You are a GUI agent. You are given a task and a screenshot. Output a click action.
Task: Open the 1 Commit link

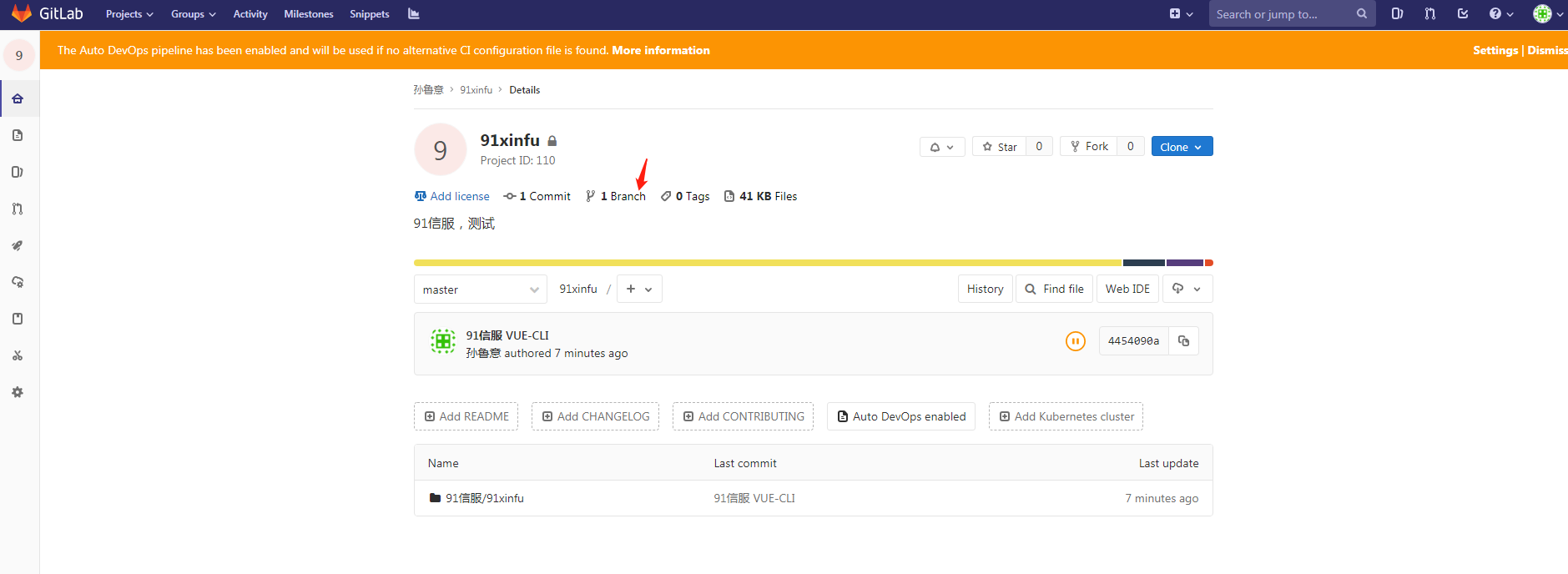point(537,196)
